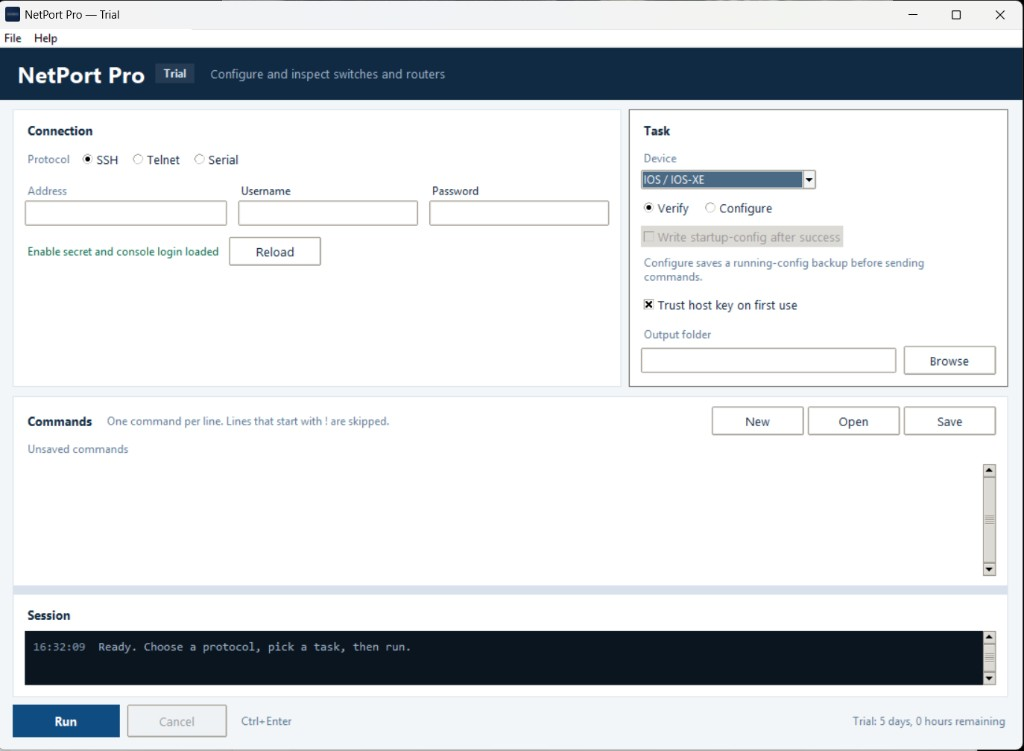Click the NetPort Pro title bar app icon
Screen dimensions: 1024x751
pos(12,14)
